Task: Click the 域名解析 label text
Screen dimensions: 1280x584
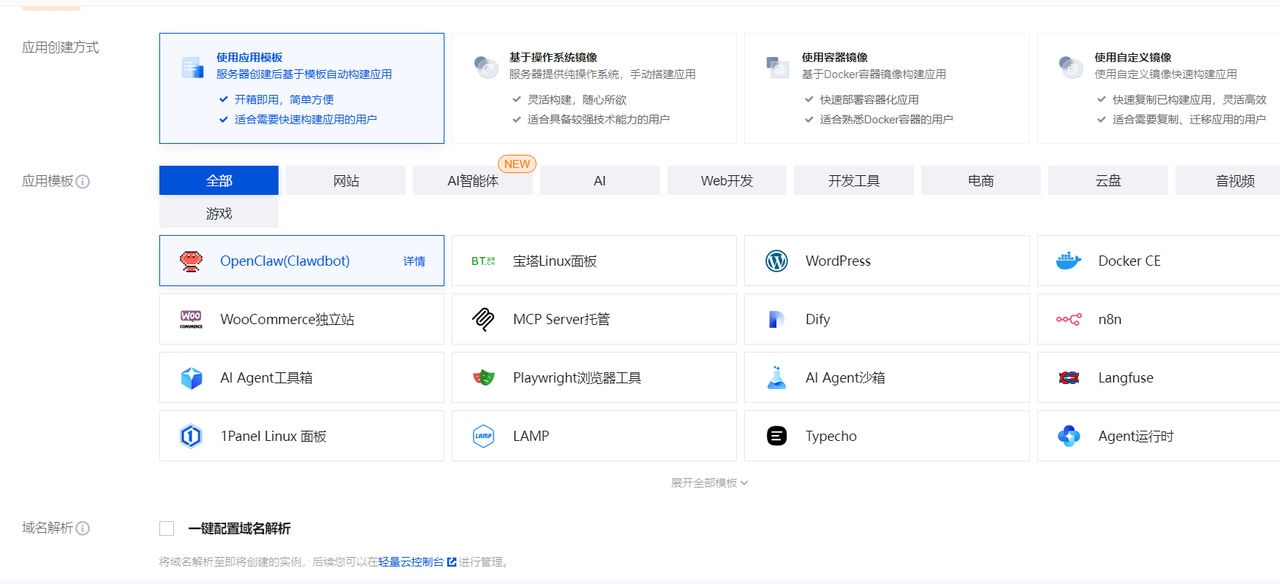Action: [48, 529]
